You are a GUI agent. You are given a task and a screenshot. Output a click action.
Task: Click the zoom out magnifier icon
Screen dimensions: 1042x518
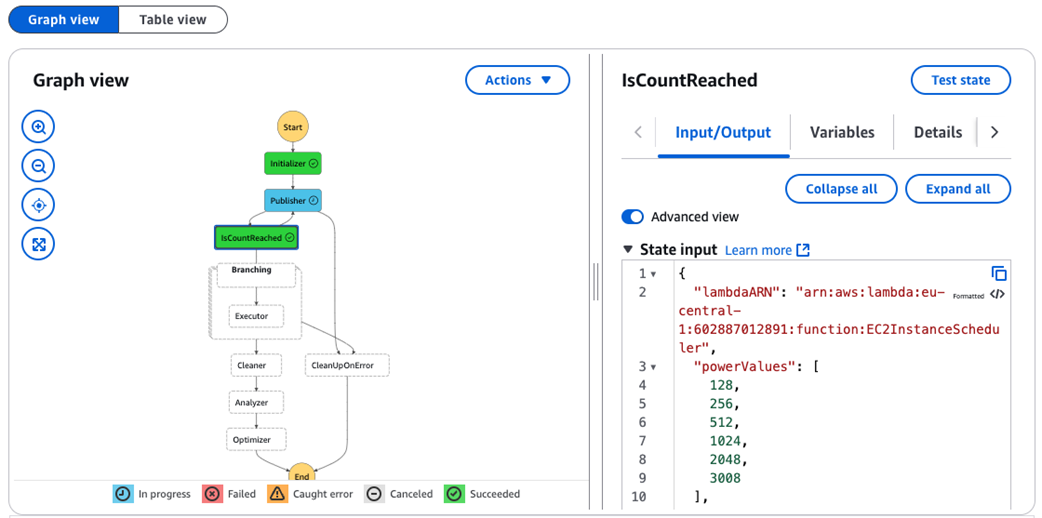[38, 166]
